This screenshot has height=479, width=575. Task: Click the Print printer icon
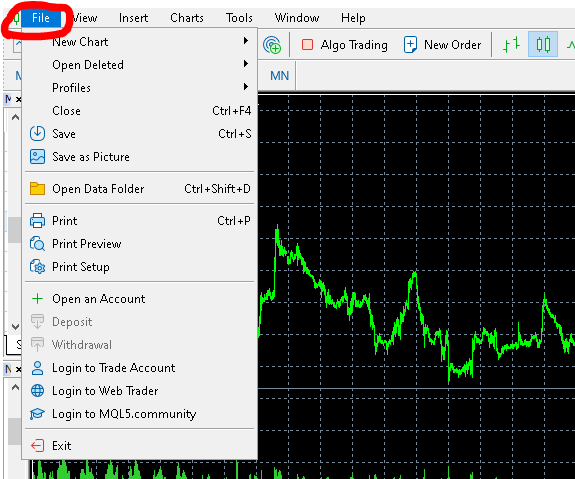coord(37,220)
